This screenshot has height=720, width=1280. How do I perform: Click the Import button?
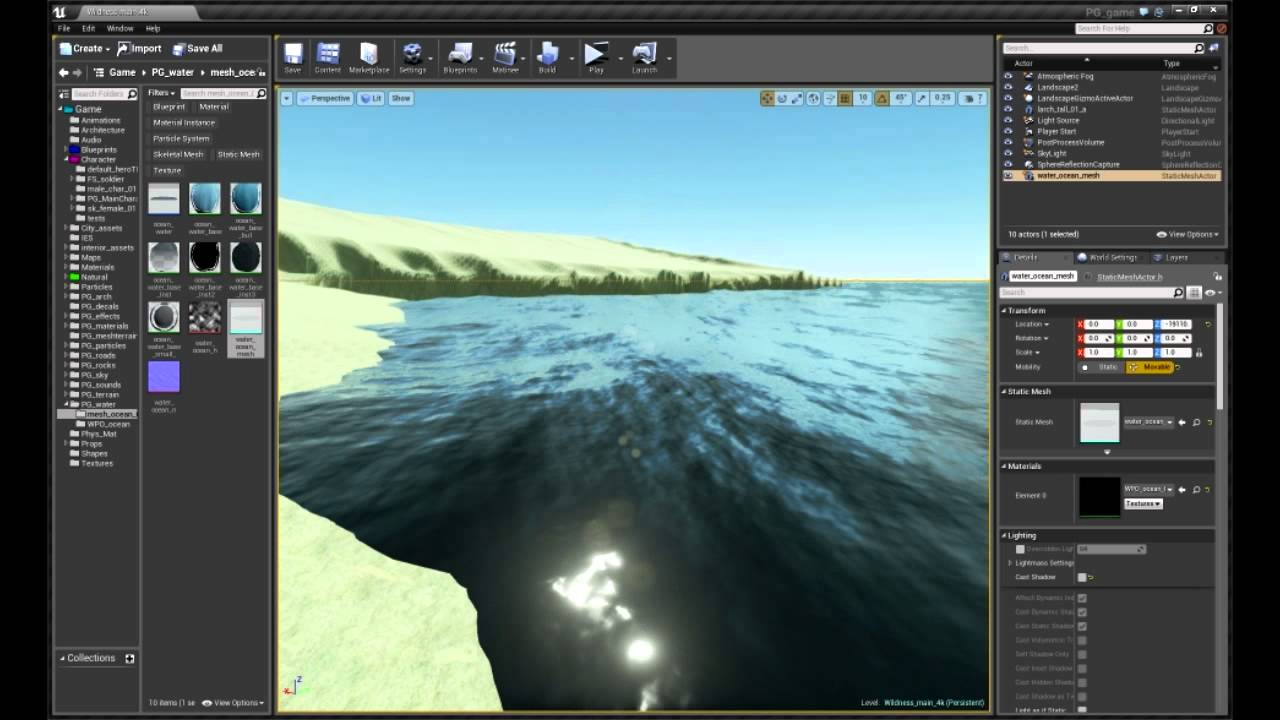140,48
